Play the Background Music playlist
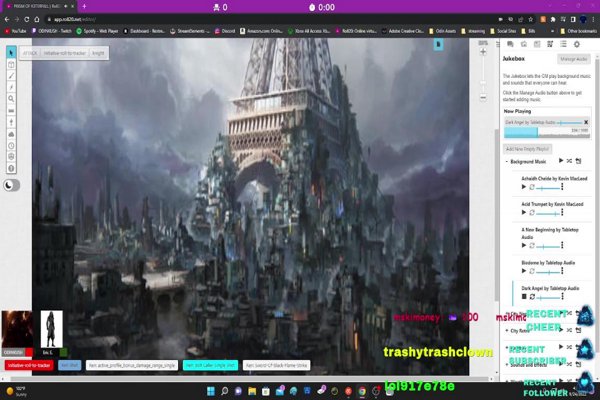This screenshot has width=600, height=400. point(561,161)
